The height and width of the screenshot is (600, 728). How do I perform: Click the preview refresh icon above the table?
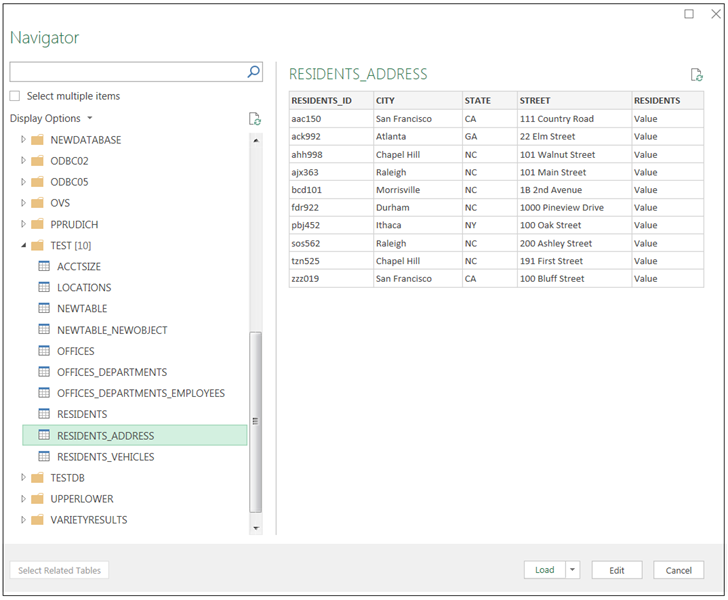(x=696, y=75)
